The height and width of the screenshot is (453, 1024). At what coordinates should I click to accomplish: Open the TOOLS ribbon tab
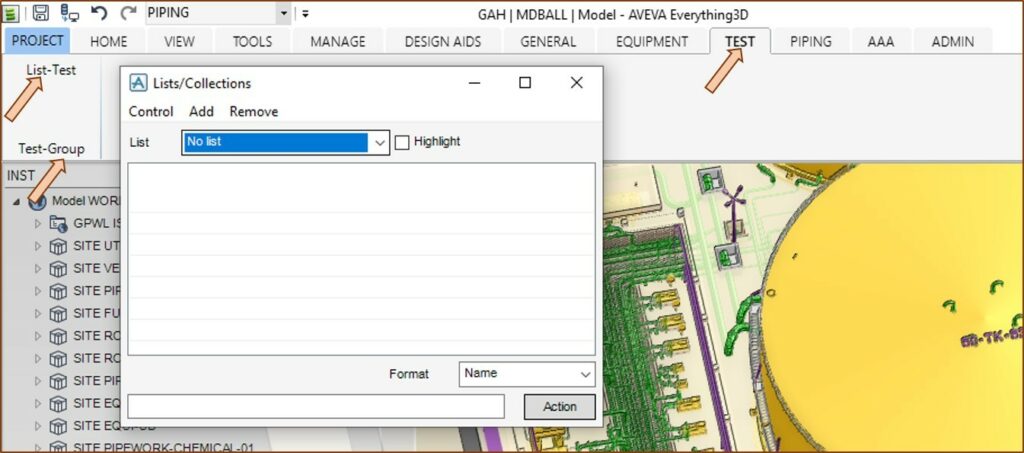click(252, 42)
